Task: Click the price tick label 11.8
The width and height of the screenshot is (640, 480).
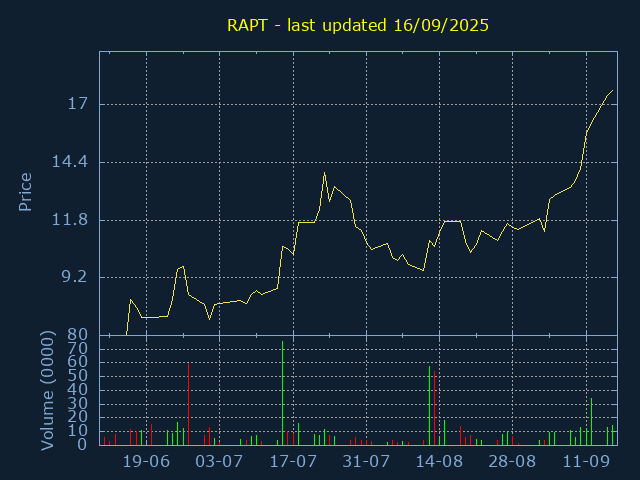Action: [x=69, y=220]
